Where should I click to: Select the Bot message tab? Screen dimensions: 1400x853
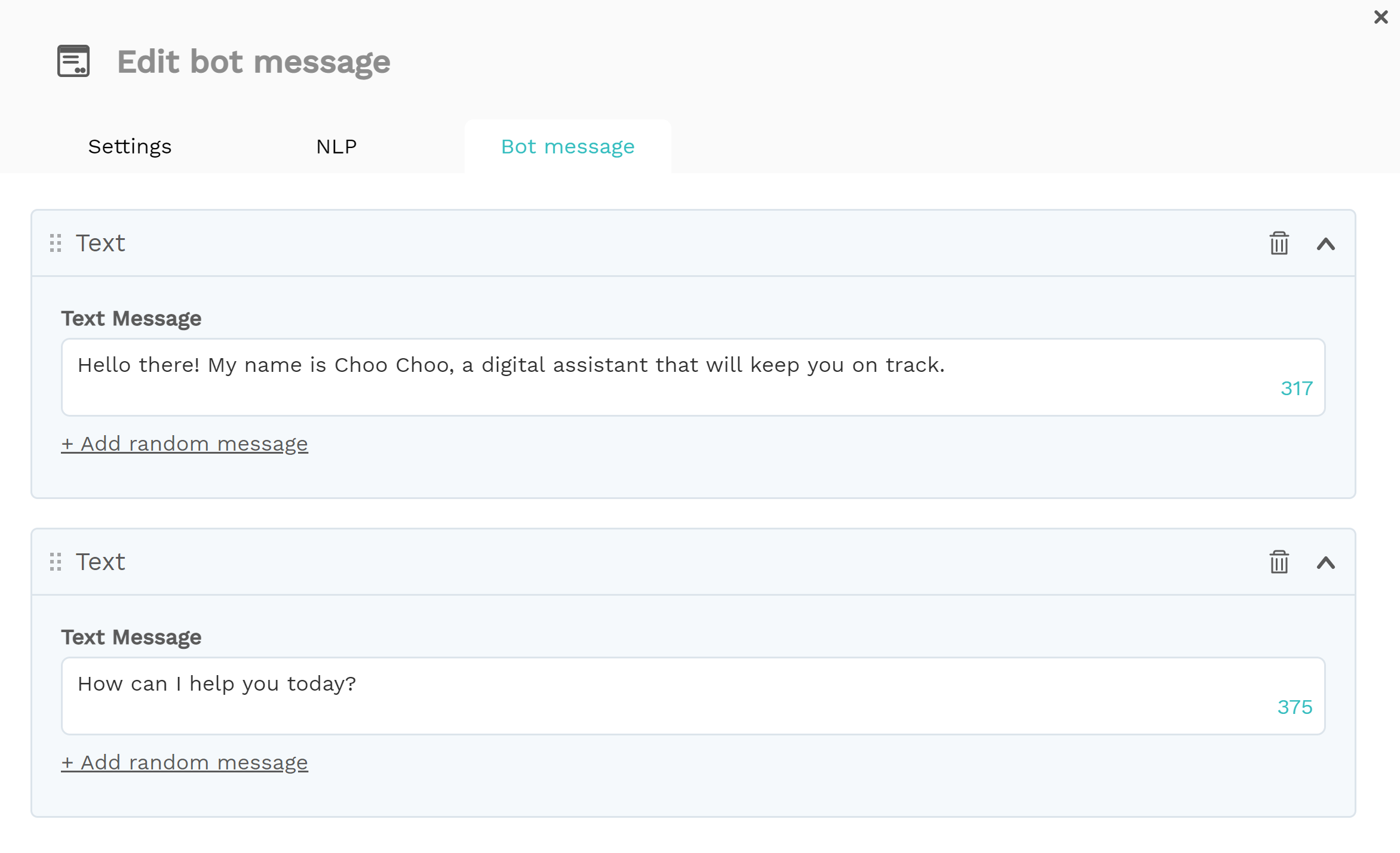pos(567,146)
